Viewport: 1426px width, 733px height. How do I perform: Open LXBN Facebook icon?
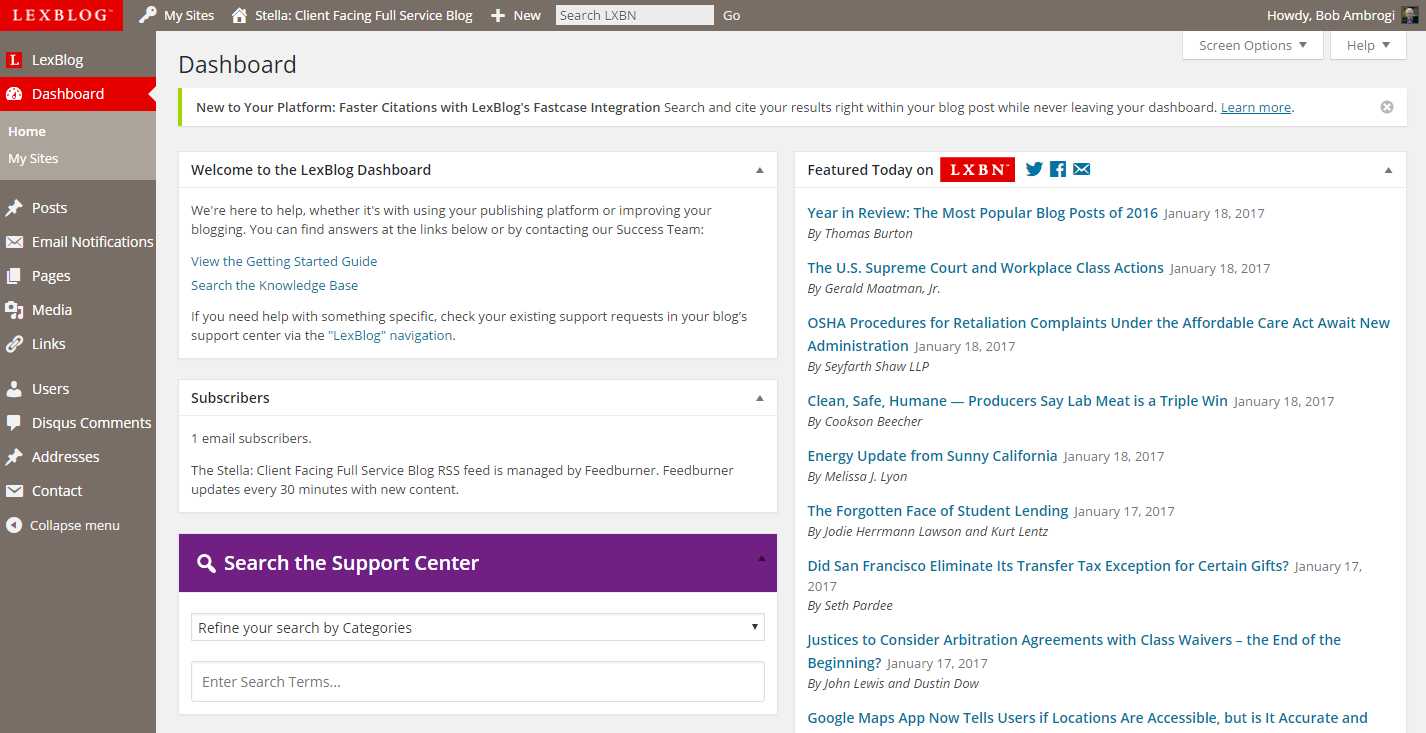tap(1058, 170)
